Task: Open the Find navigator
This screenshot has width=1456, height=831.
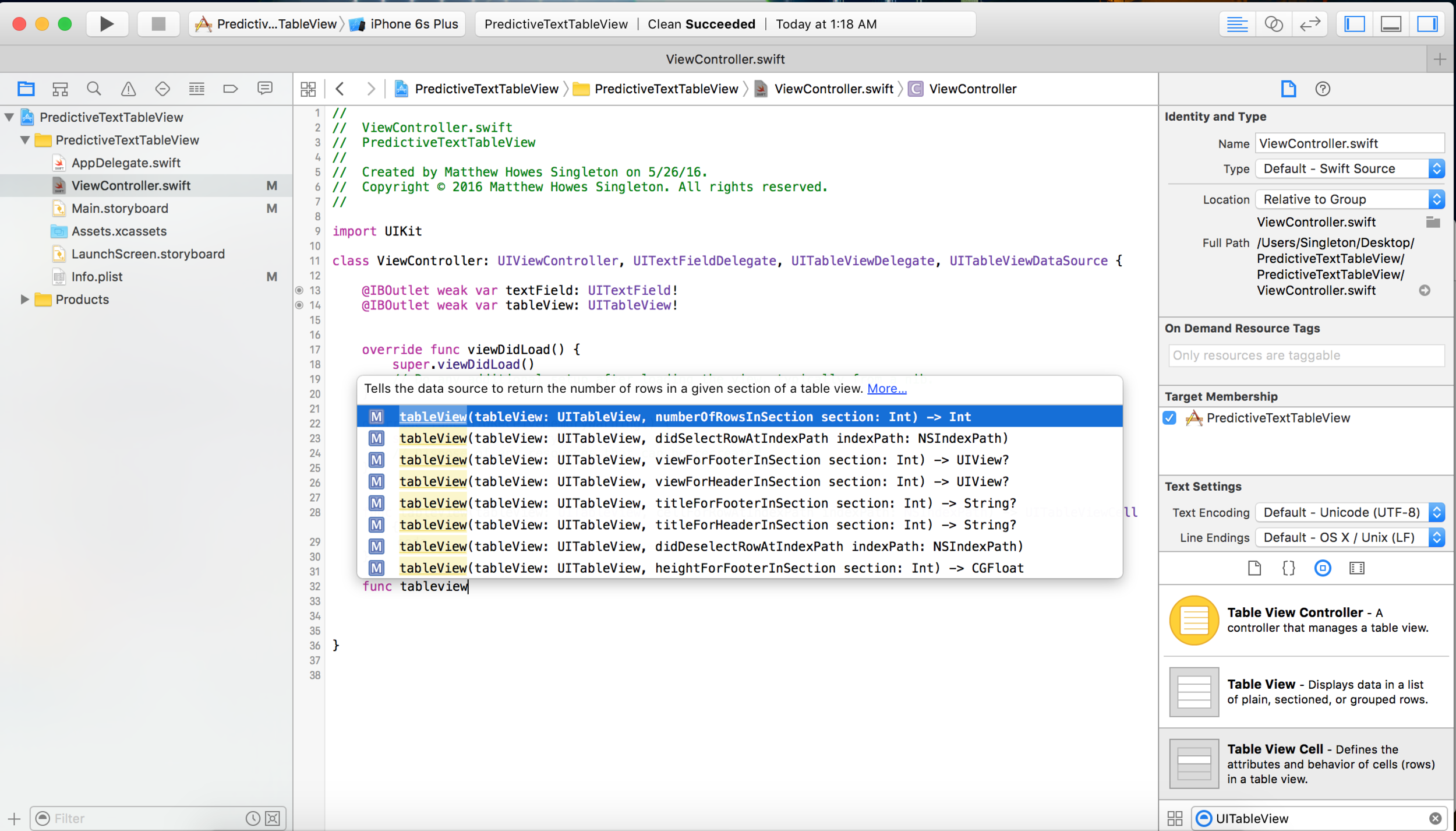Action: (x=94, y=89)
